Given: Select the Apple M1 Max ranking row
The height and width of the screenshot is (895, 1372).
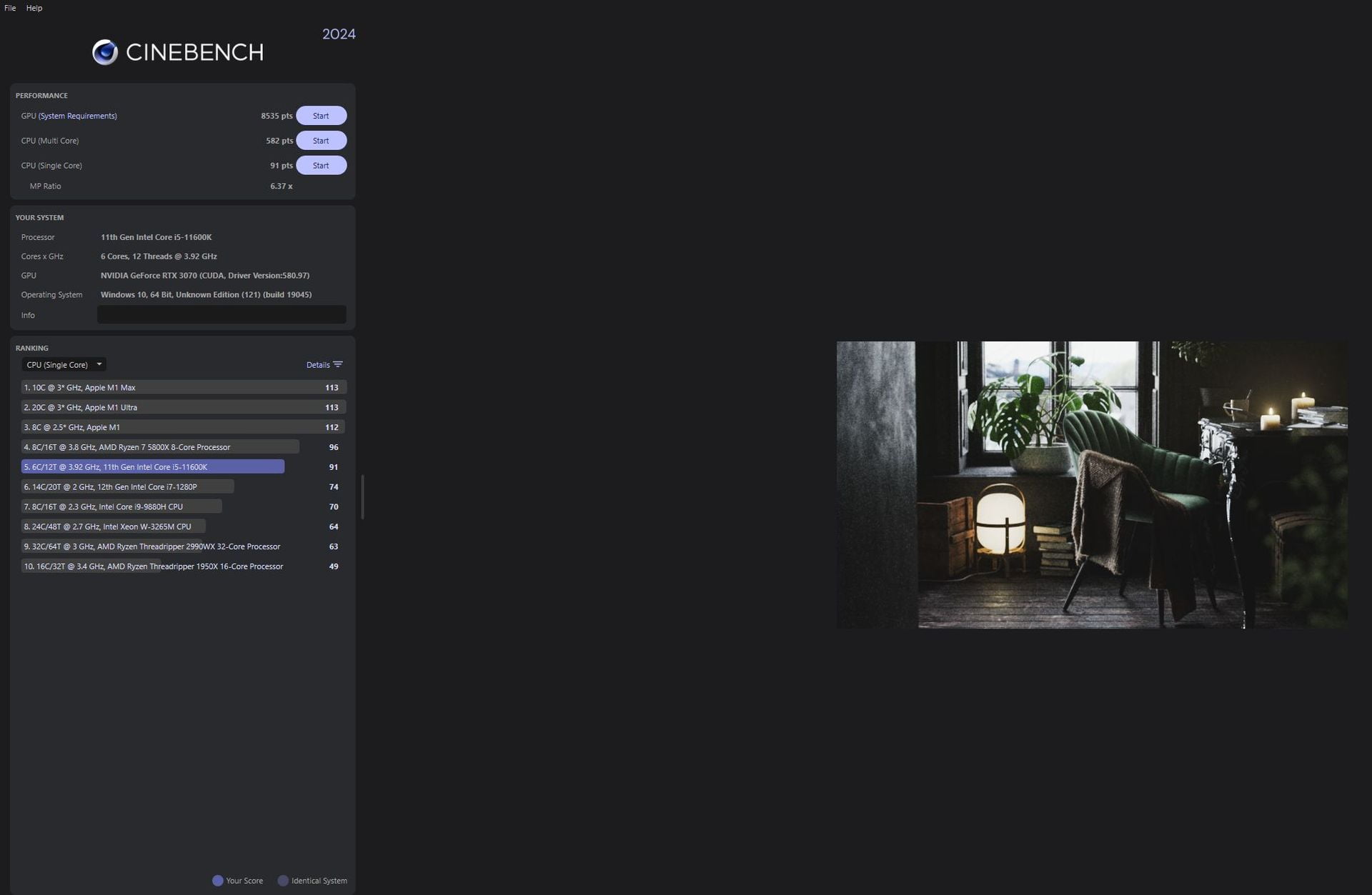Looking at the screenshot, I should pyautogui.click(x=184, y=387).
